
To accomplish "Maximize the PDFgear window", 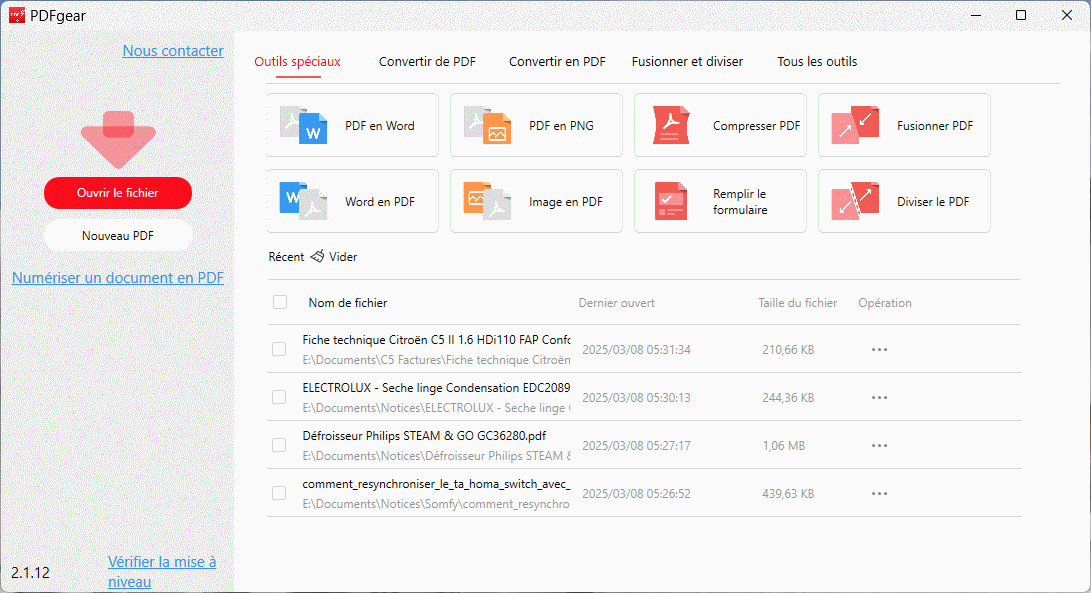I will coord(1021,15).
